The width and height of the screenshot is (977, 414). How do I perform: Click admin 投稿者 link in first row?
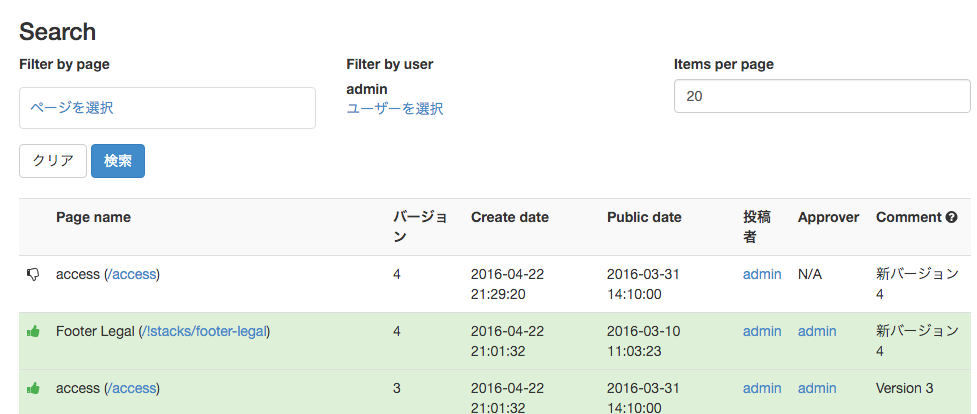point(762,274)
